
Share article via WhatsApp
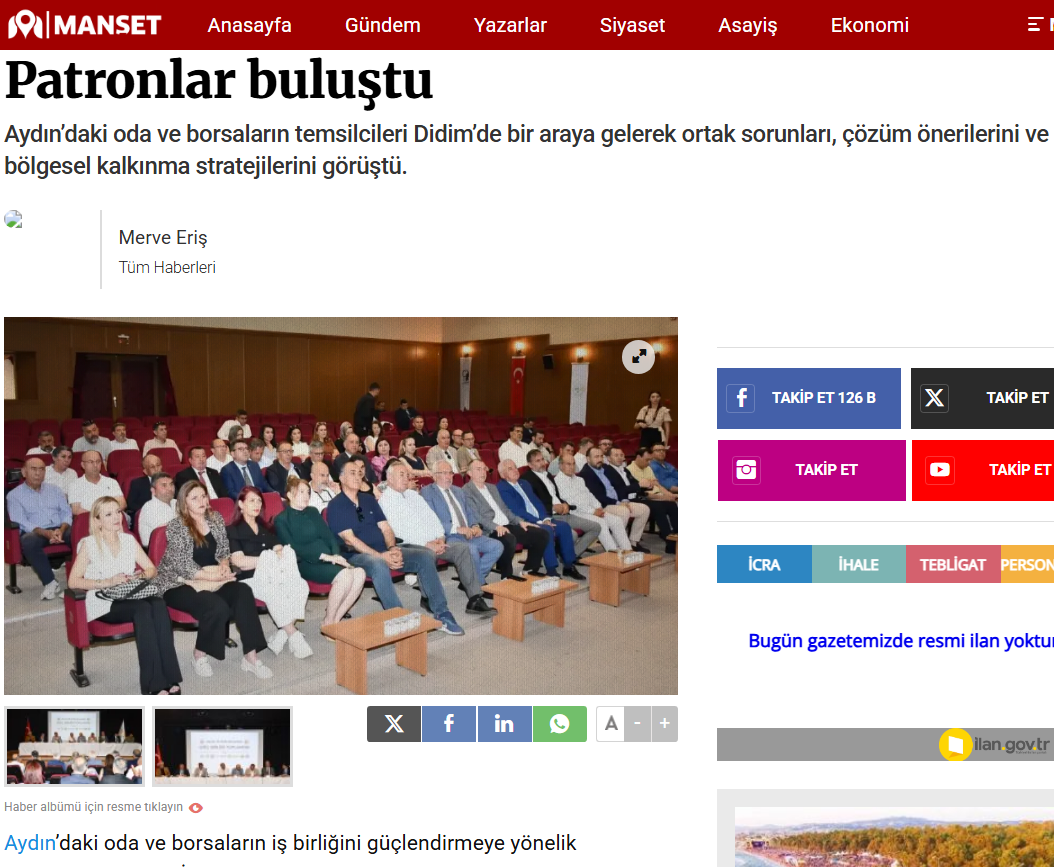(x=559, y=724)
